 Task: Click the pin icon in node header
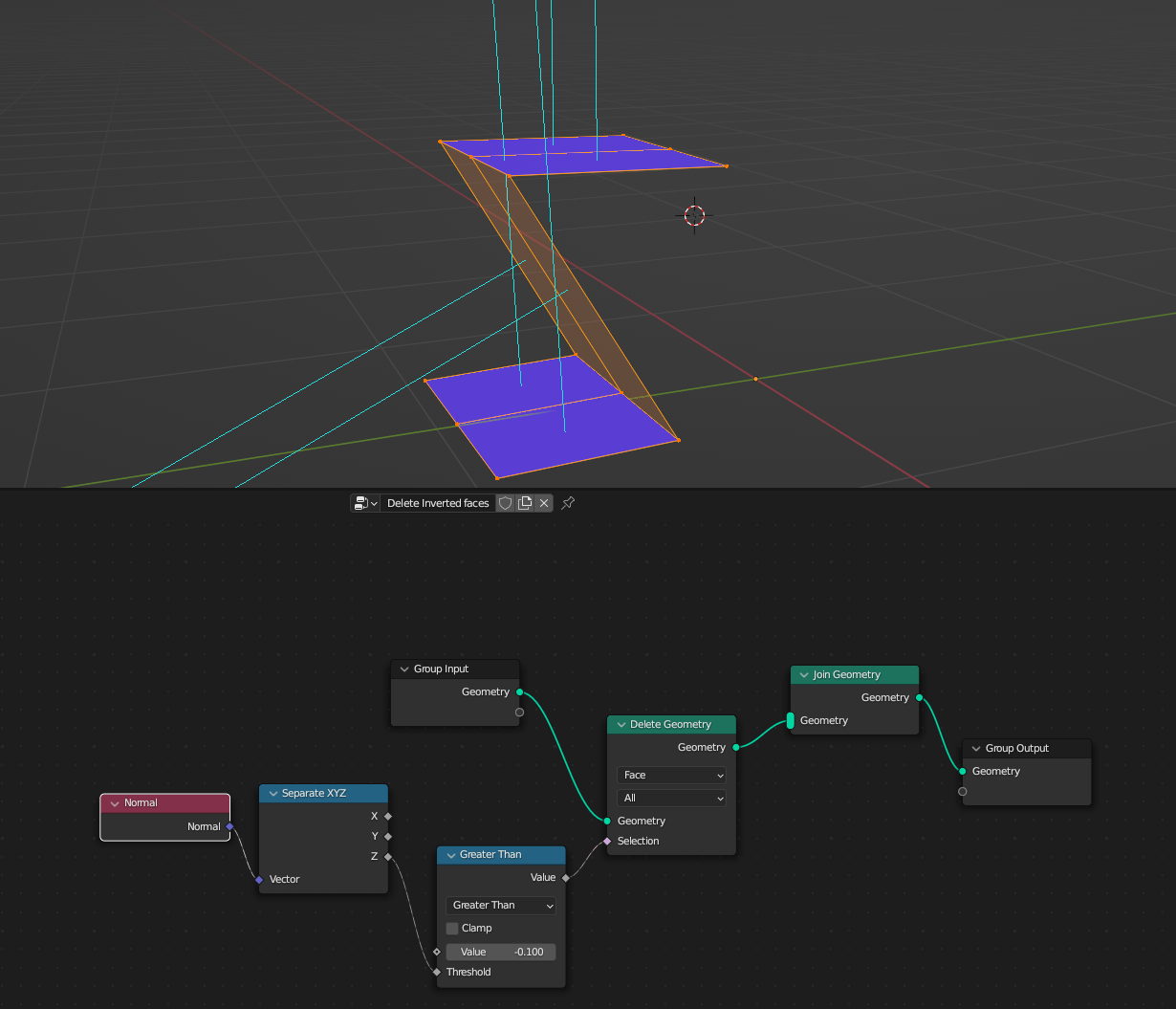point(567,502)
